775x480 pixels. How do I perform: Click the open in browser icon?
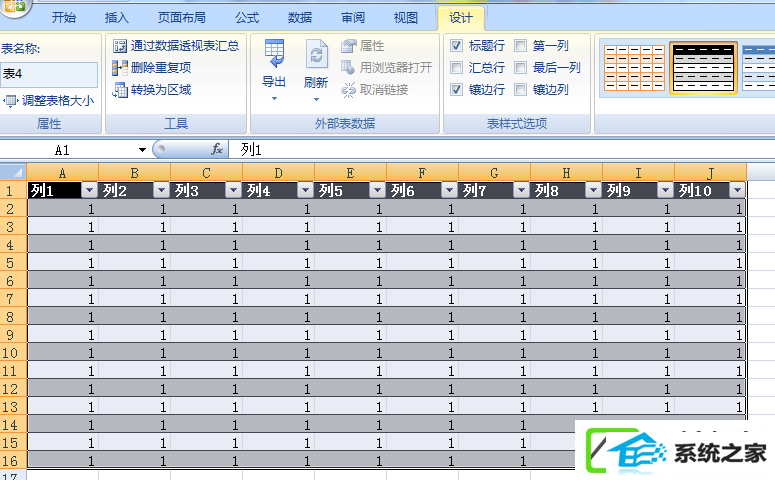tap(348, 68)
